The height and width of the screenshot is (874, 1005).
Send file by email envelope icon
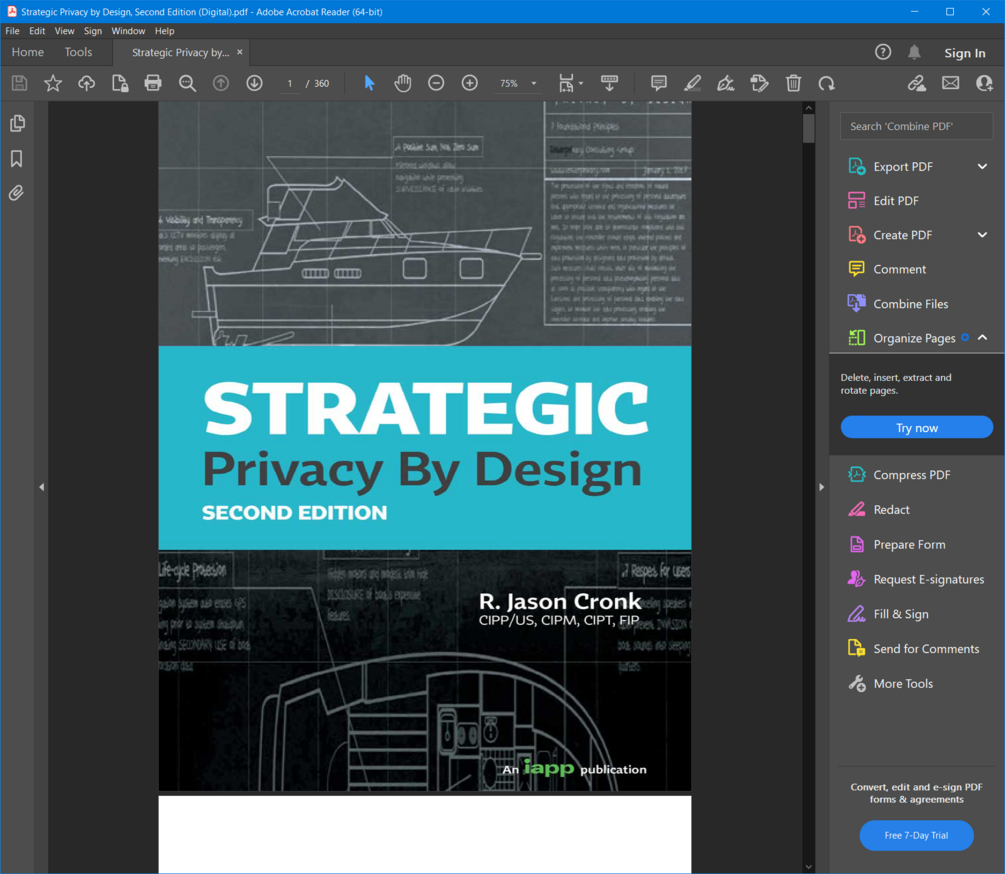[951, 83]
